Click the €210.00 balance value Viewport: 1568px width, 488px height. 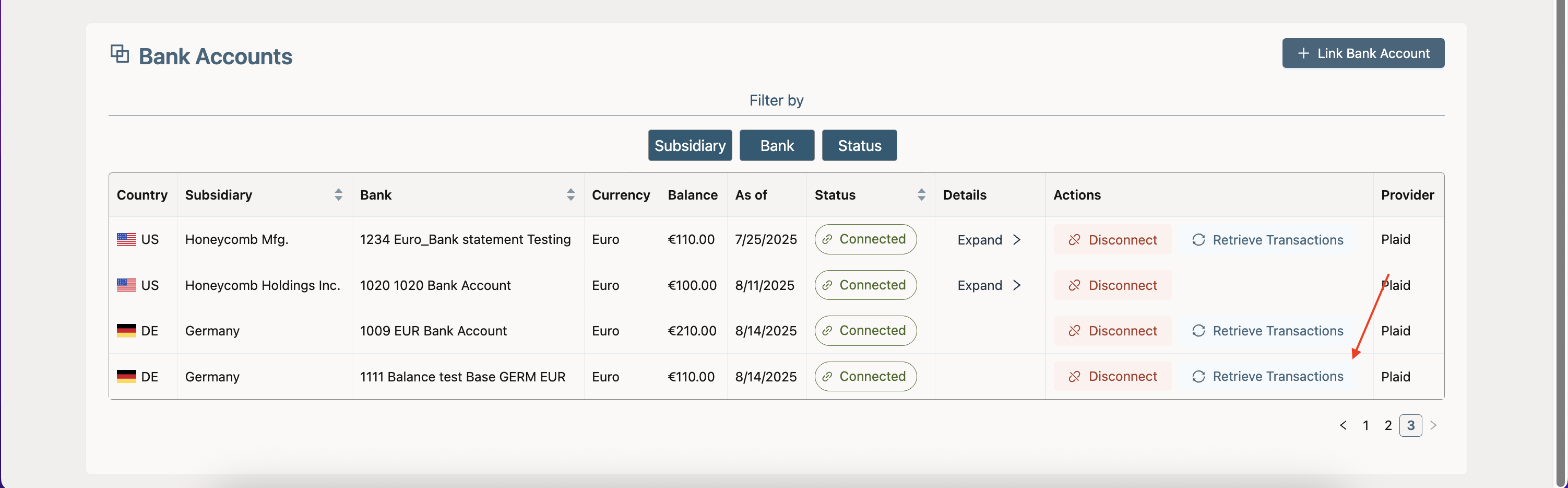(x=692, y=331)
